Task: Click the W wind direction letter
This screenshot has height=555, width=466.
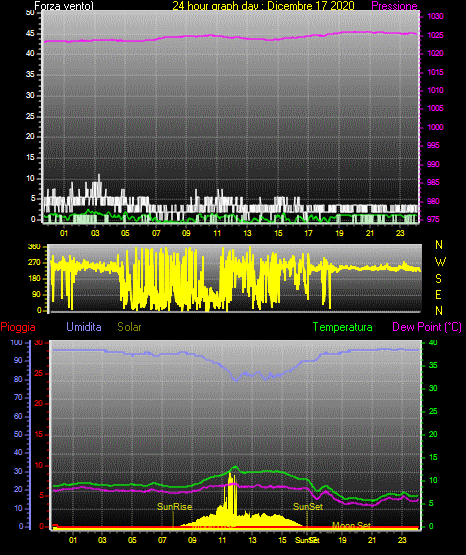Action: [440, 262]
